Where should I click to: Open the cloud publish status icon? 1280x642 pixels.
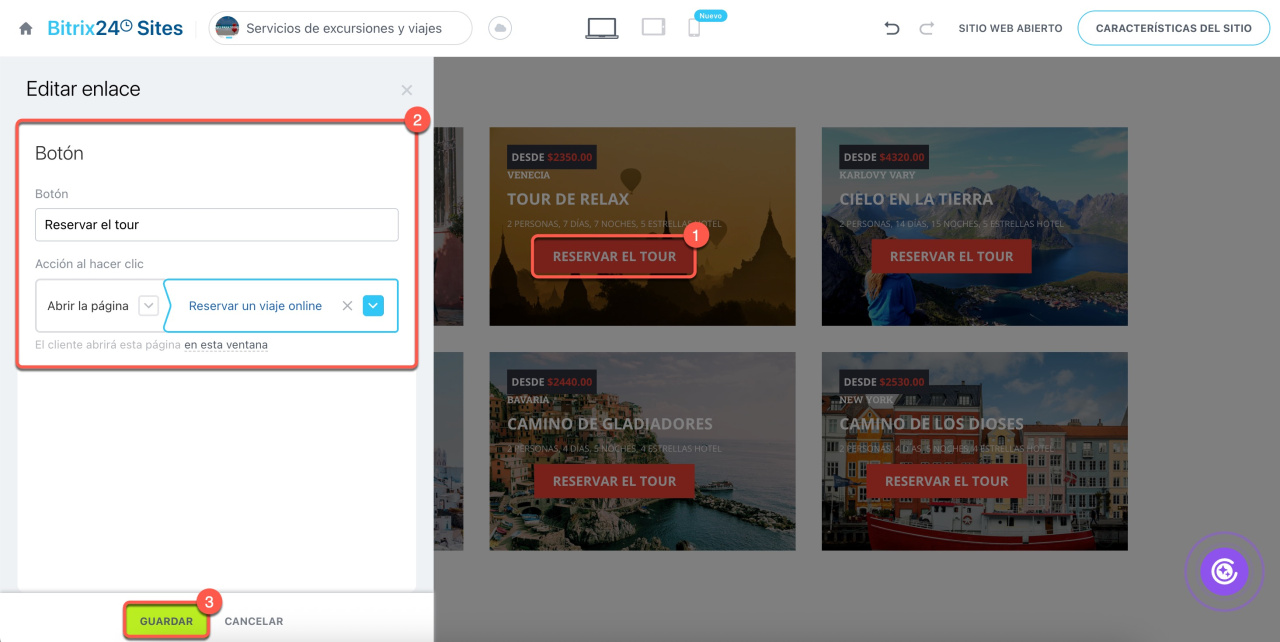click(500, 29)
